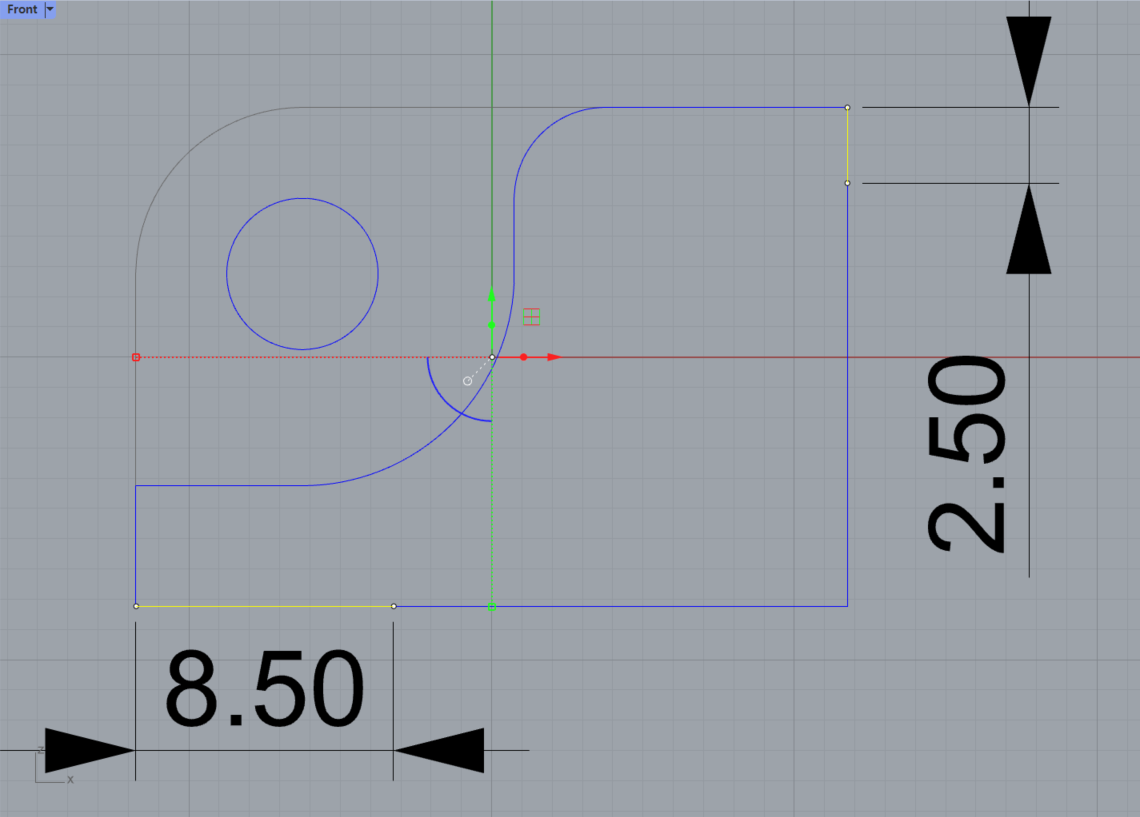Select the 2.50 dimension text
This screenshot has height=817, width=1140.
point(966,453)
